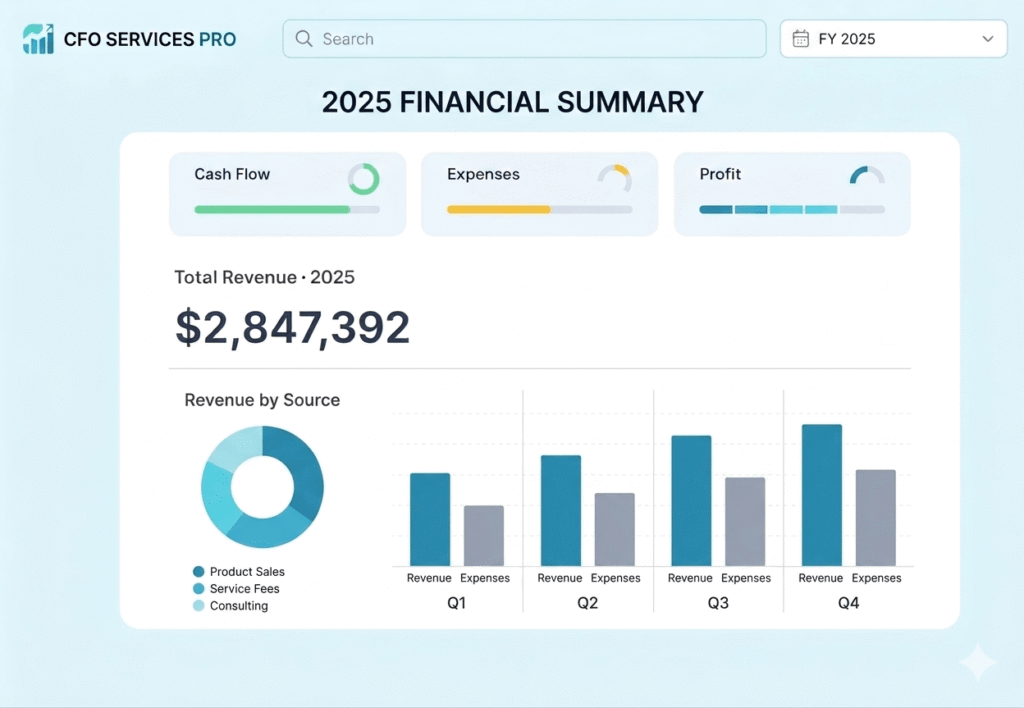
Task: Select the Q1 quarter label
Action: coord(456,603)
